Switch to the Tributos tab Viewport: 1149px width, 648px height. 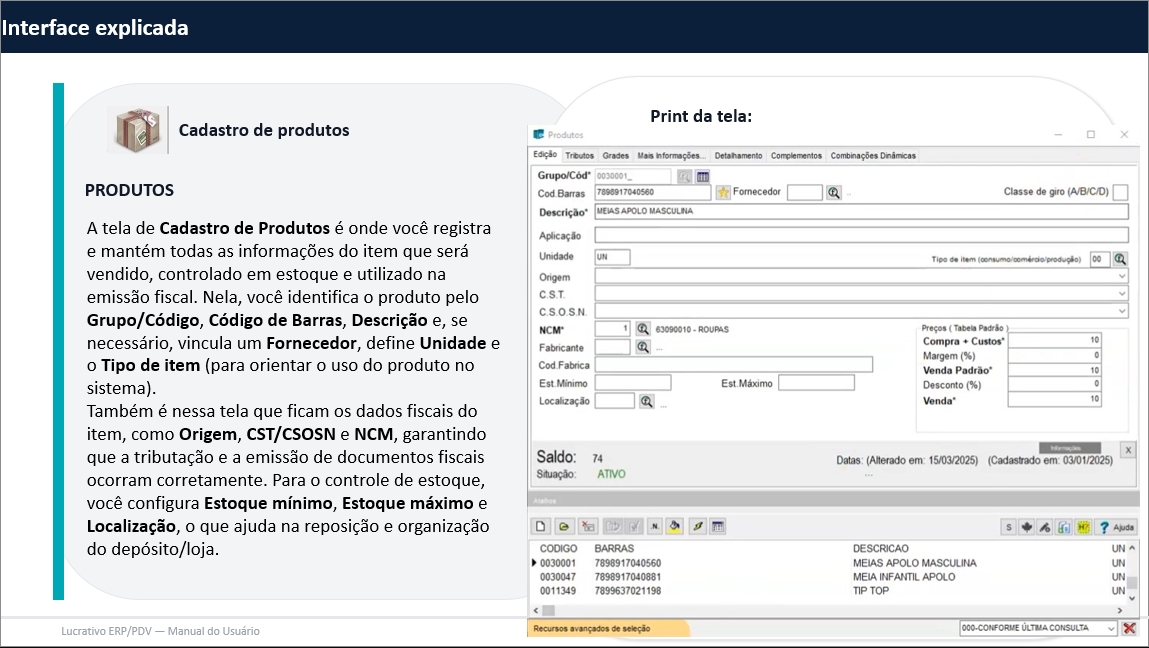point(579,156)
